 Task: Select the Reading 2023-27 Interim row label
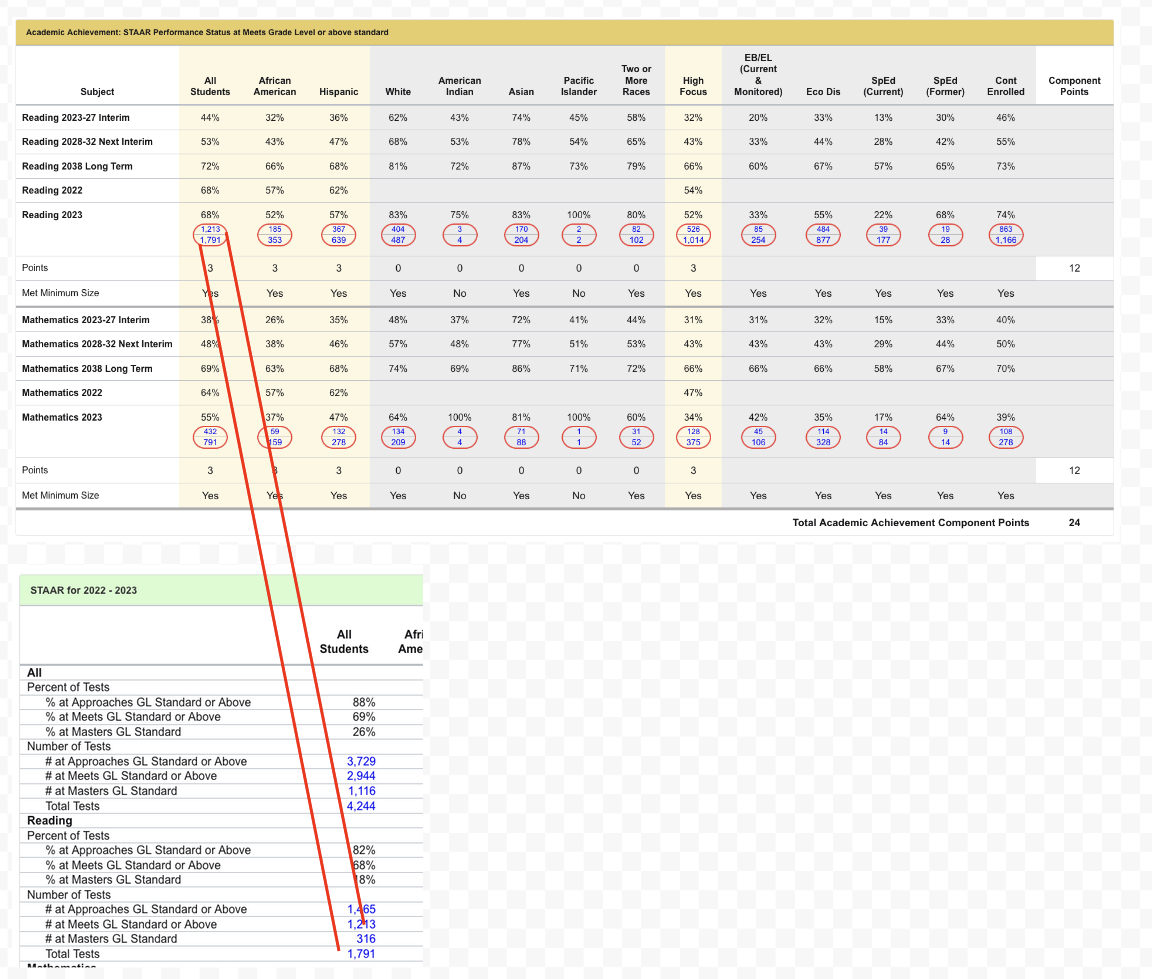pyautogui.click(x=76, y=118)
